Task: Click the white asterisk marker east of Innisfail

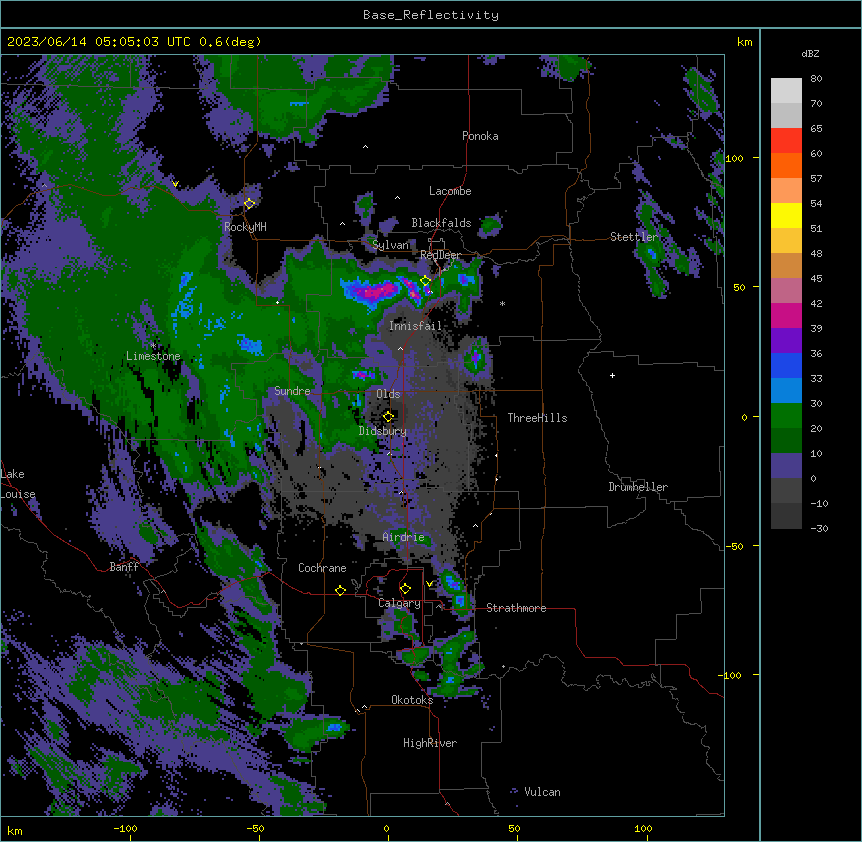Action: (x=502, y=304)
